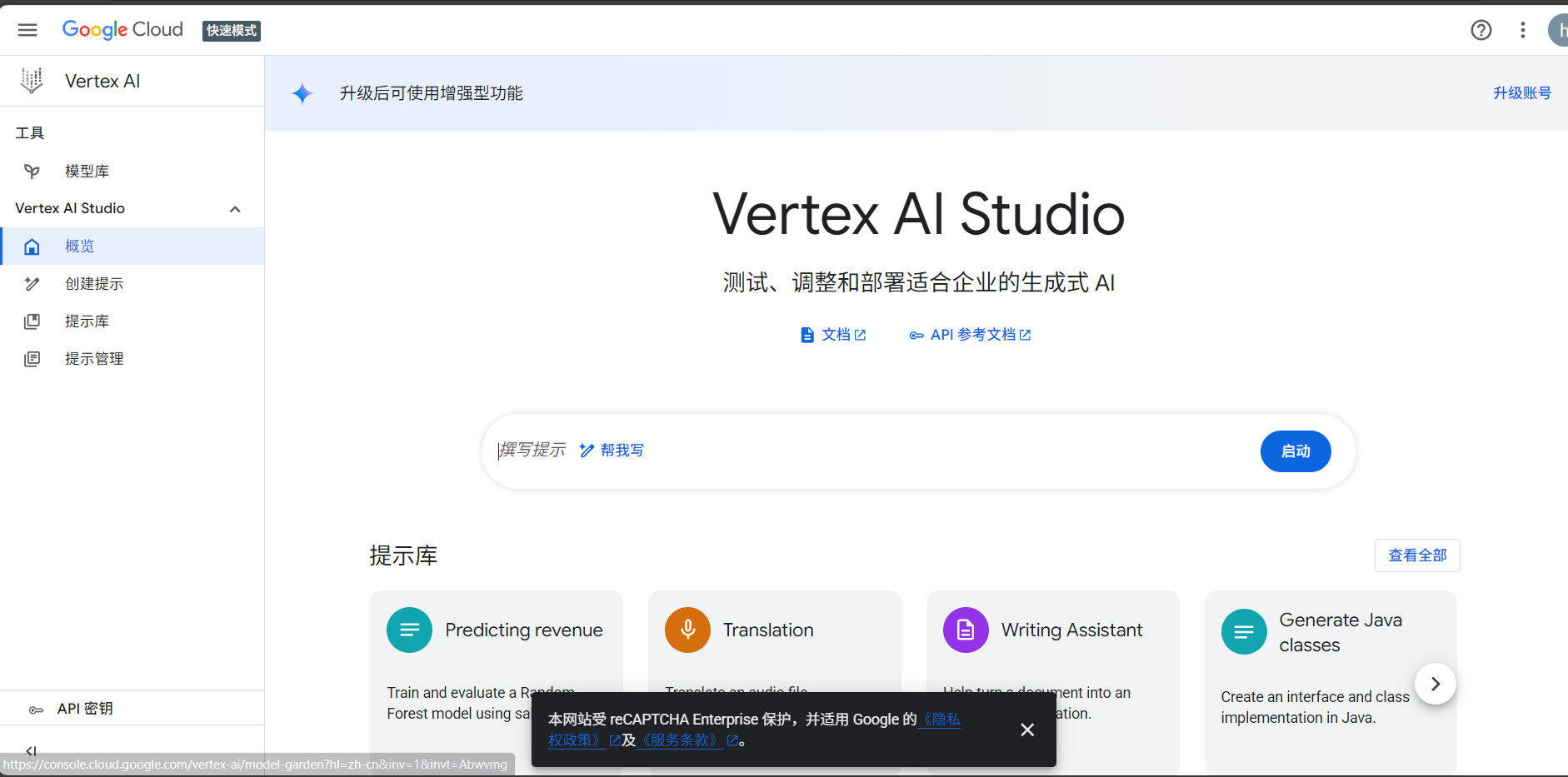
Task: Open the main navigation hamburger menu
Action: pyautogui.click(x=27, y=30)
